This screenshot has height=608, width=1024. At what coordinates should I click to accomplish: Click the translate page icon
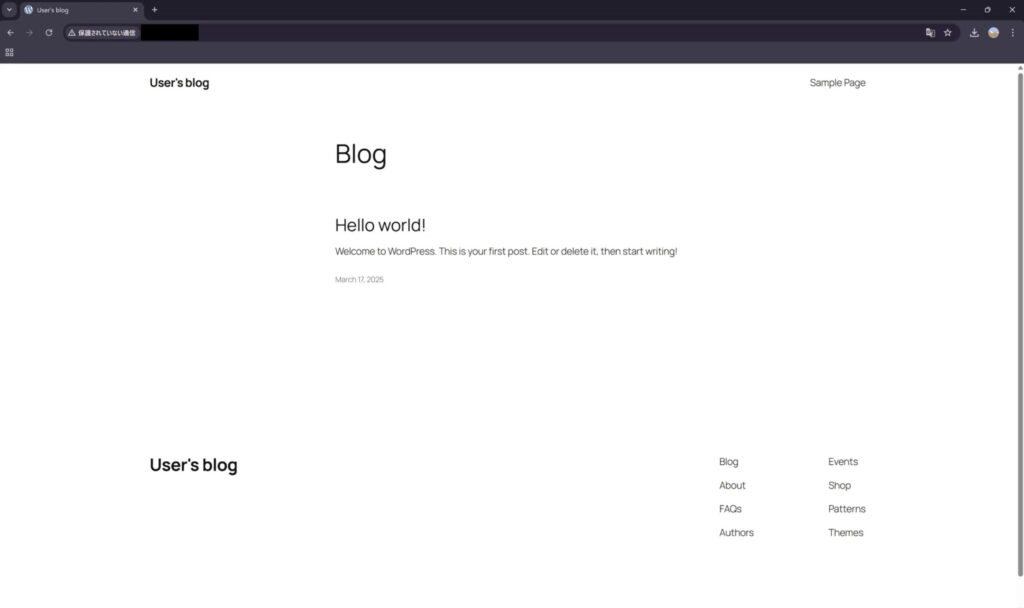(930, 32)
